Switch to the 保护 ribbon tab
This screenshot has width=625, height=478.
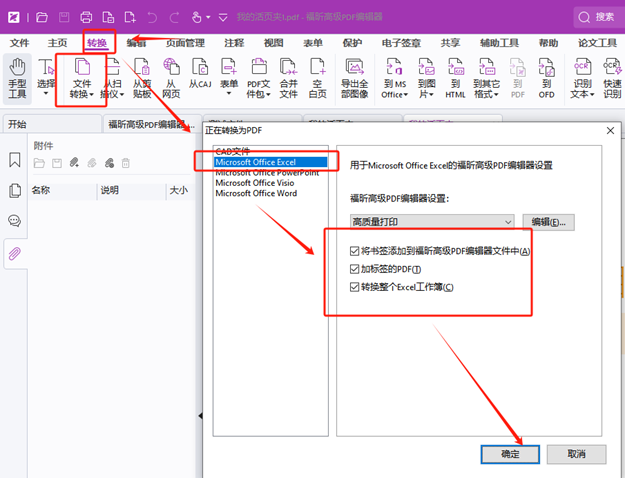352,43
